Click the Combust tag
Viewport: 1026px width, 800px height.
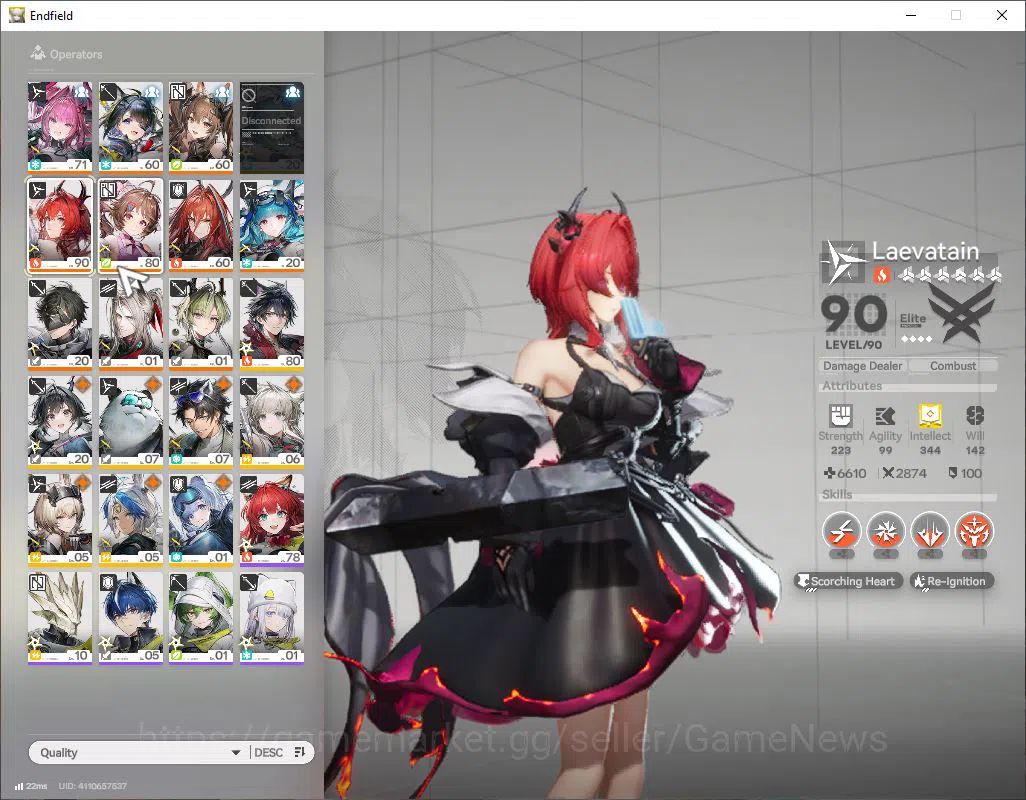(x=953, y=366)
